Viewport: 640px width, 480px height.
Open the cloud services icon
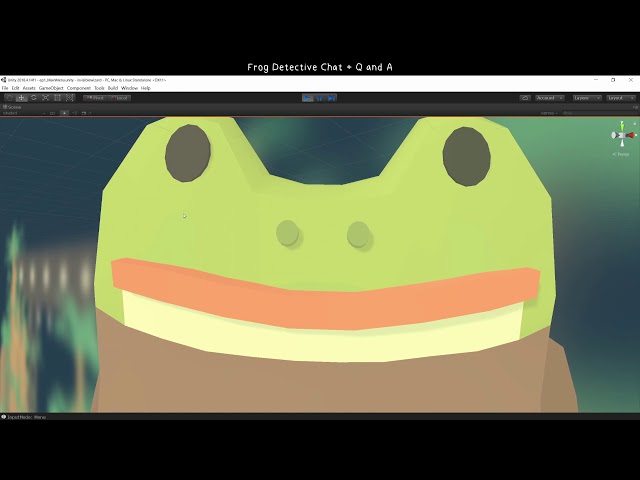tap(525, 98)
